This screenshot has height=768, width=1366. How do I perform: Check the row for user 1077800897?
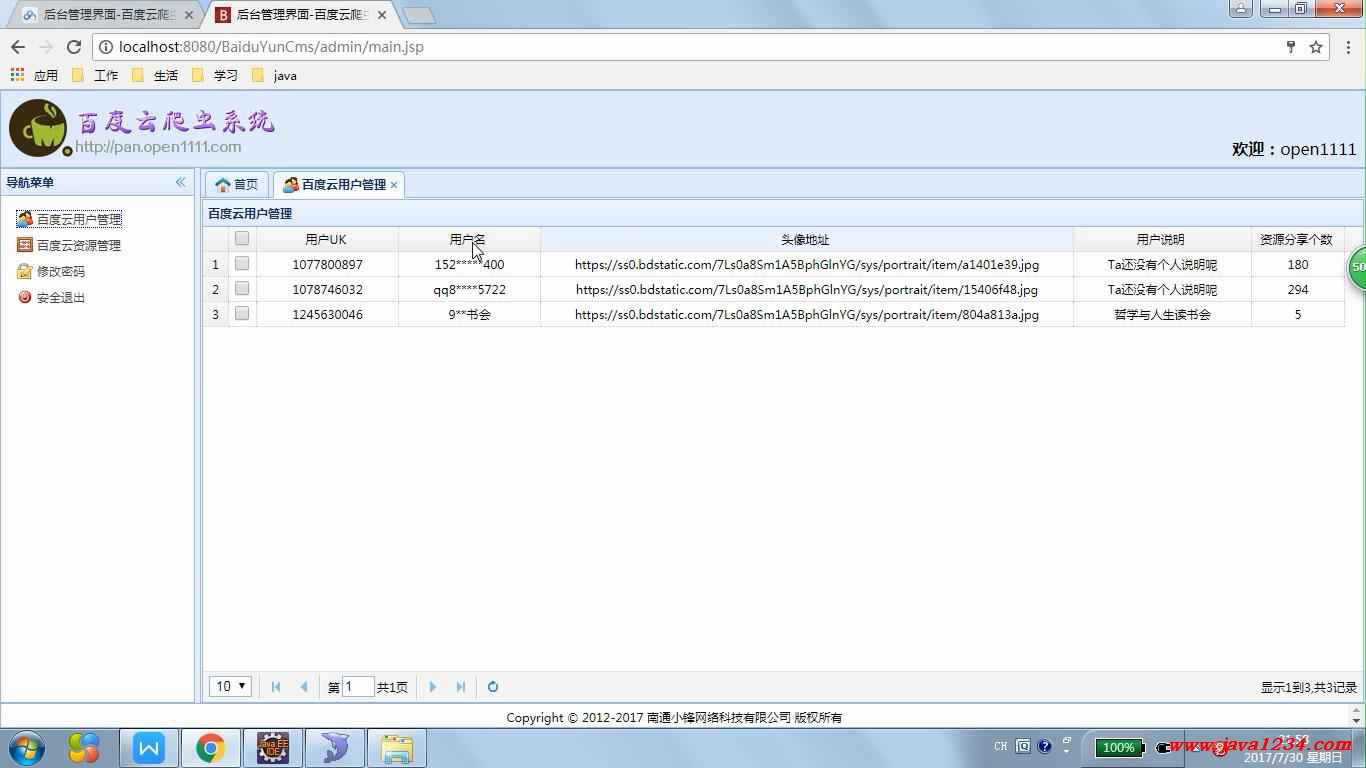tap(242, 264)
